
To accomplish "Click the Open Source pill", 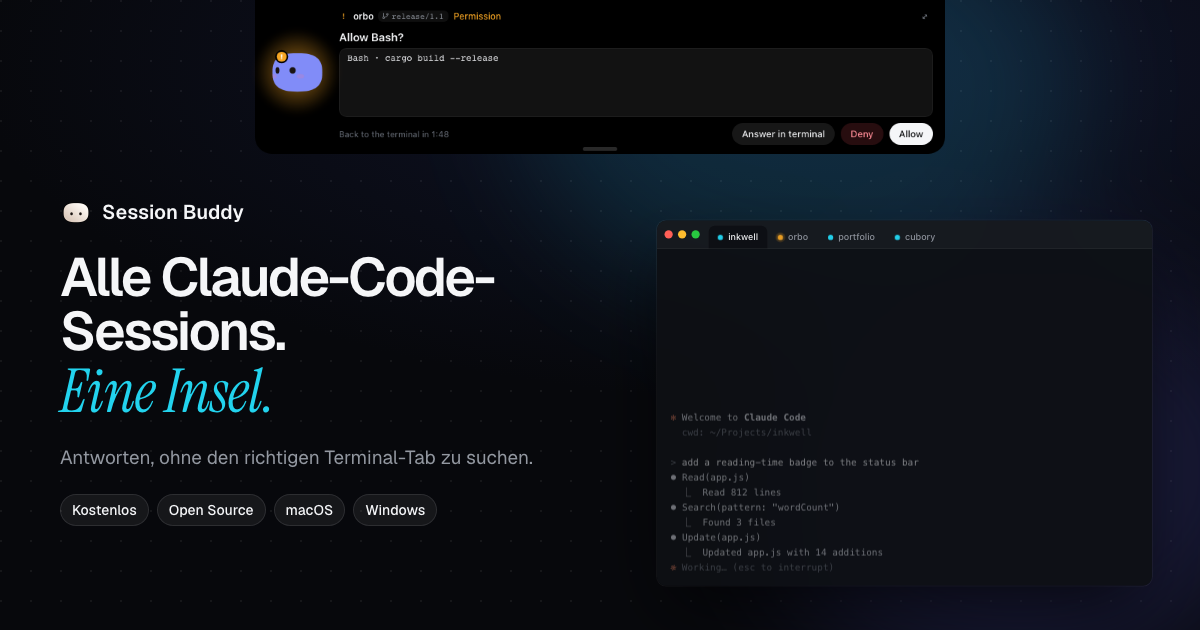I will (211, 510).
